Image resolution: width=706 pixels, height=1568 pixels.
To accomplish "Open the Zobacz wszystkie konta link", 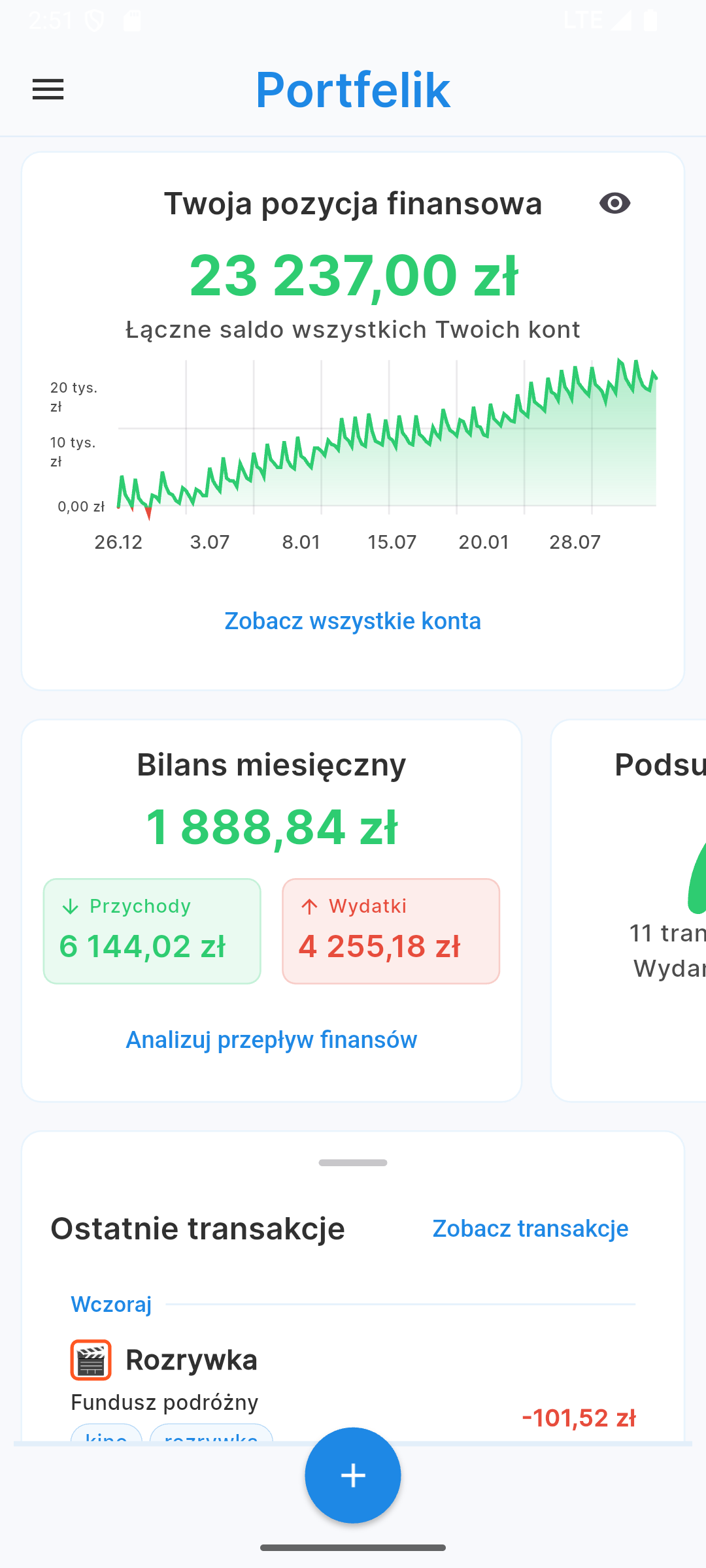I will 353,621.
